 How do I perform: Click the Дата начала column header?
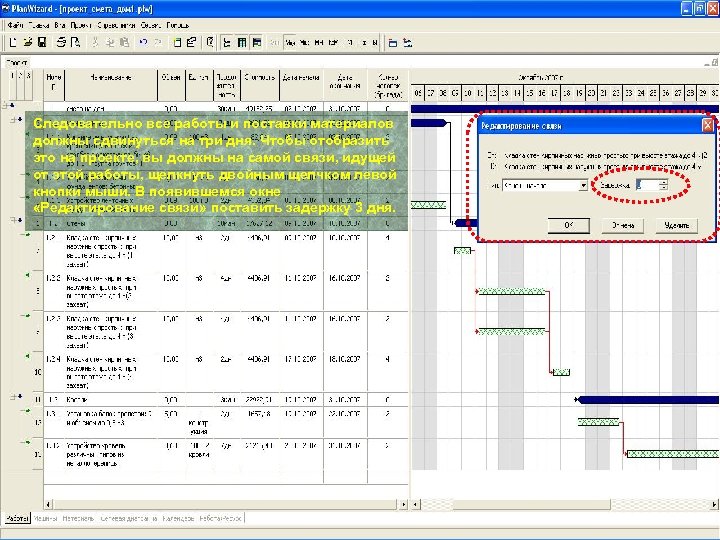pos(301,85)
